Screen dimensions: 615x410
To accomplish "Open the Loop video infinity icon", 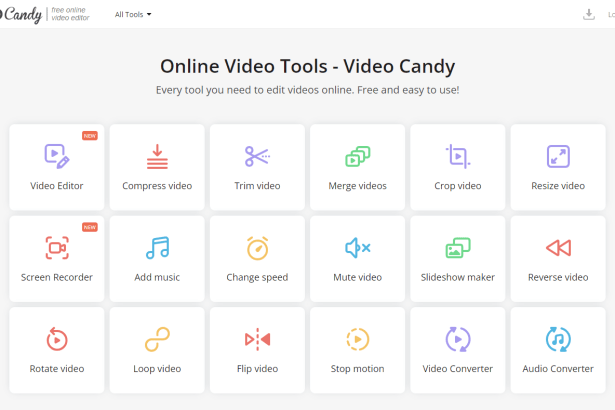I will (157, 339).
